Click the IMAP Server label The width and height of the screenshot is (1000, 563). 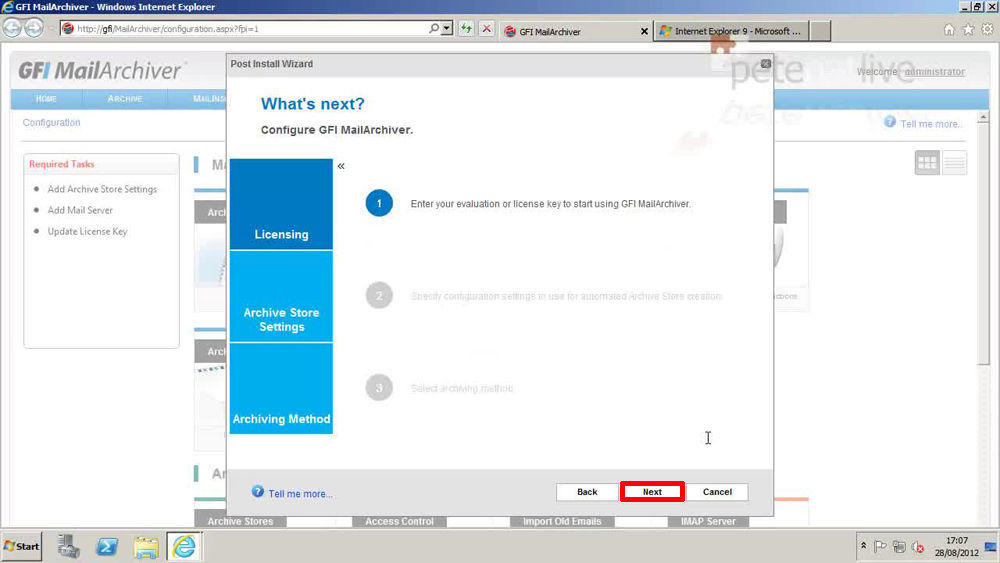(x=708, y=521)
